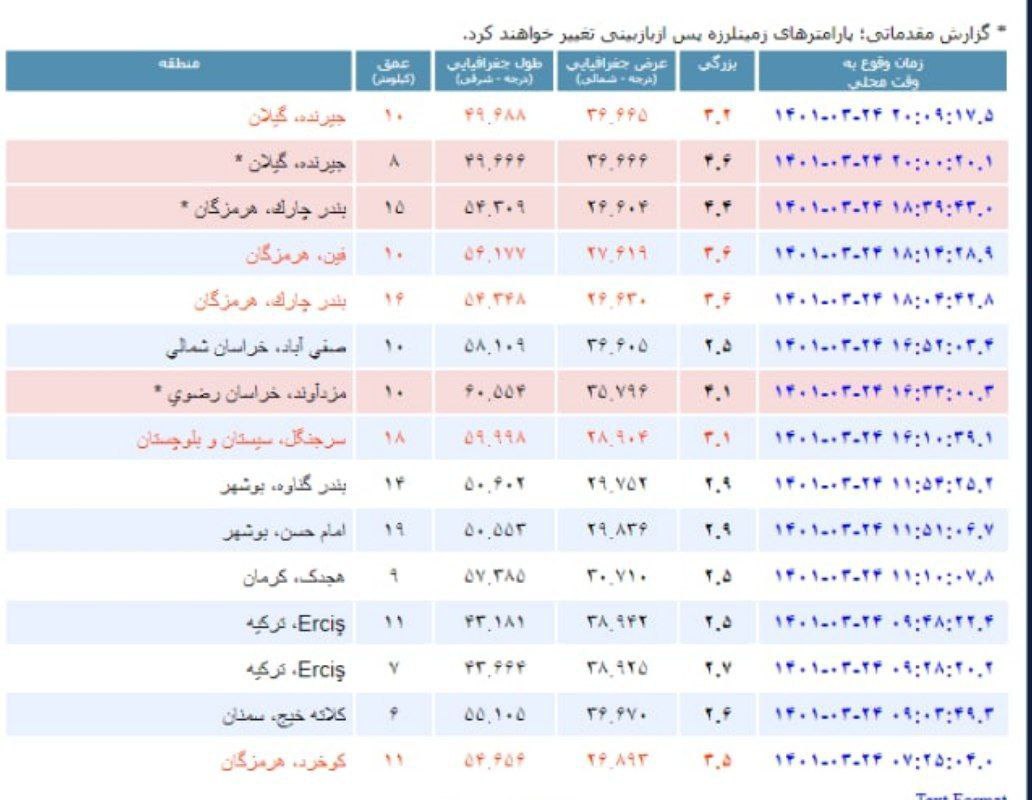Image resolution: width=1032 pixels, height=800 pixels.
Task: Open the event at ۱۱:۵۴:۲۵.۲
Action: click(x=883, y=485)
